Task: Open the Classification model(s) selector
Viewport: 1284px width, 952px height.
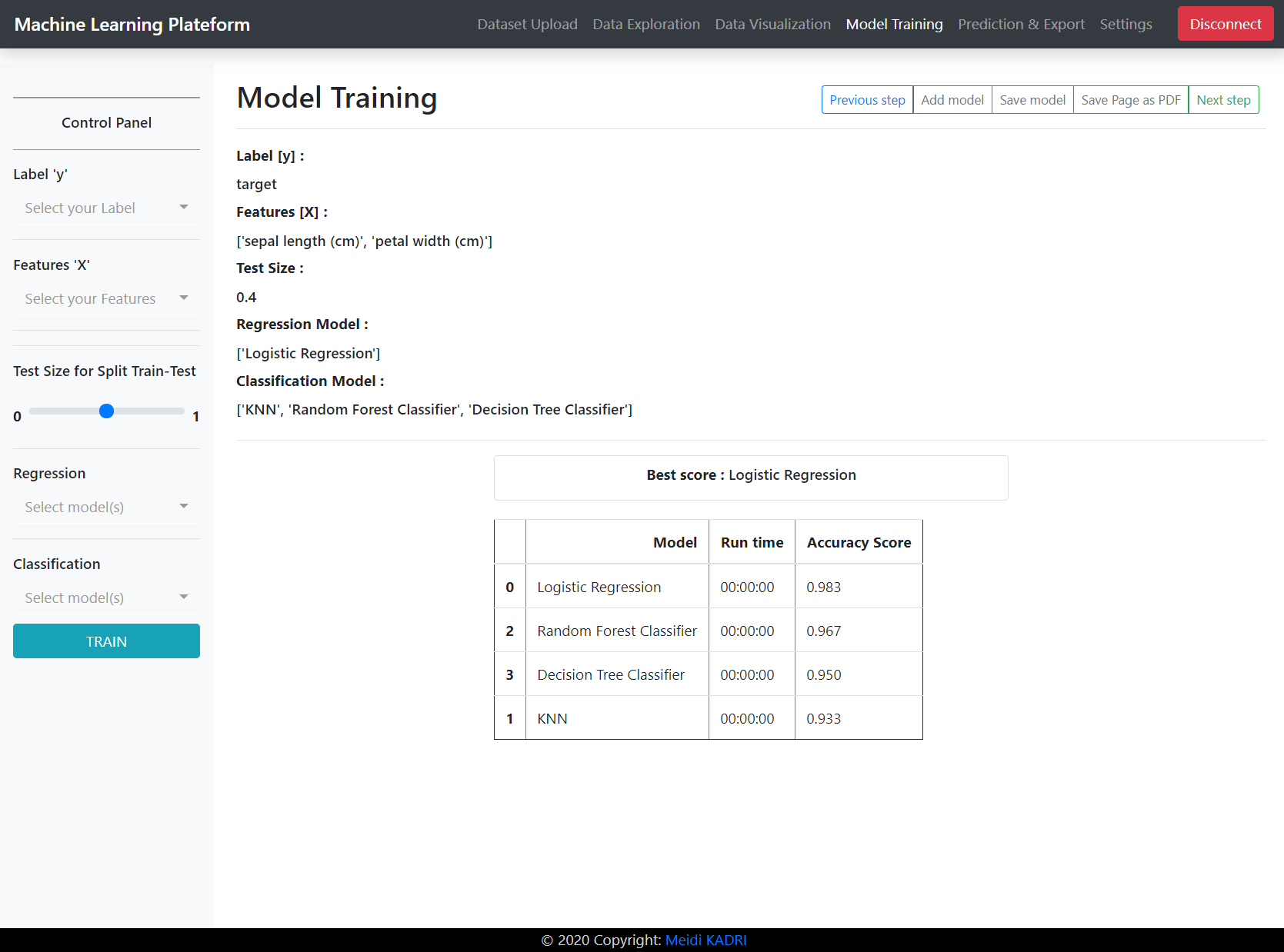Action: (105, 597)
